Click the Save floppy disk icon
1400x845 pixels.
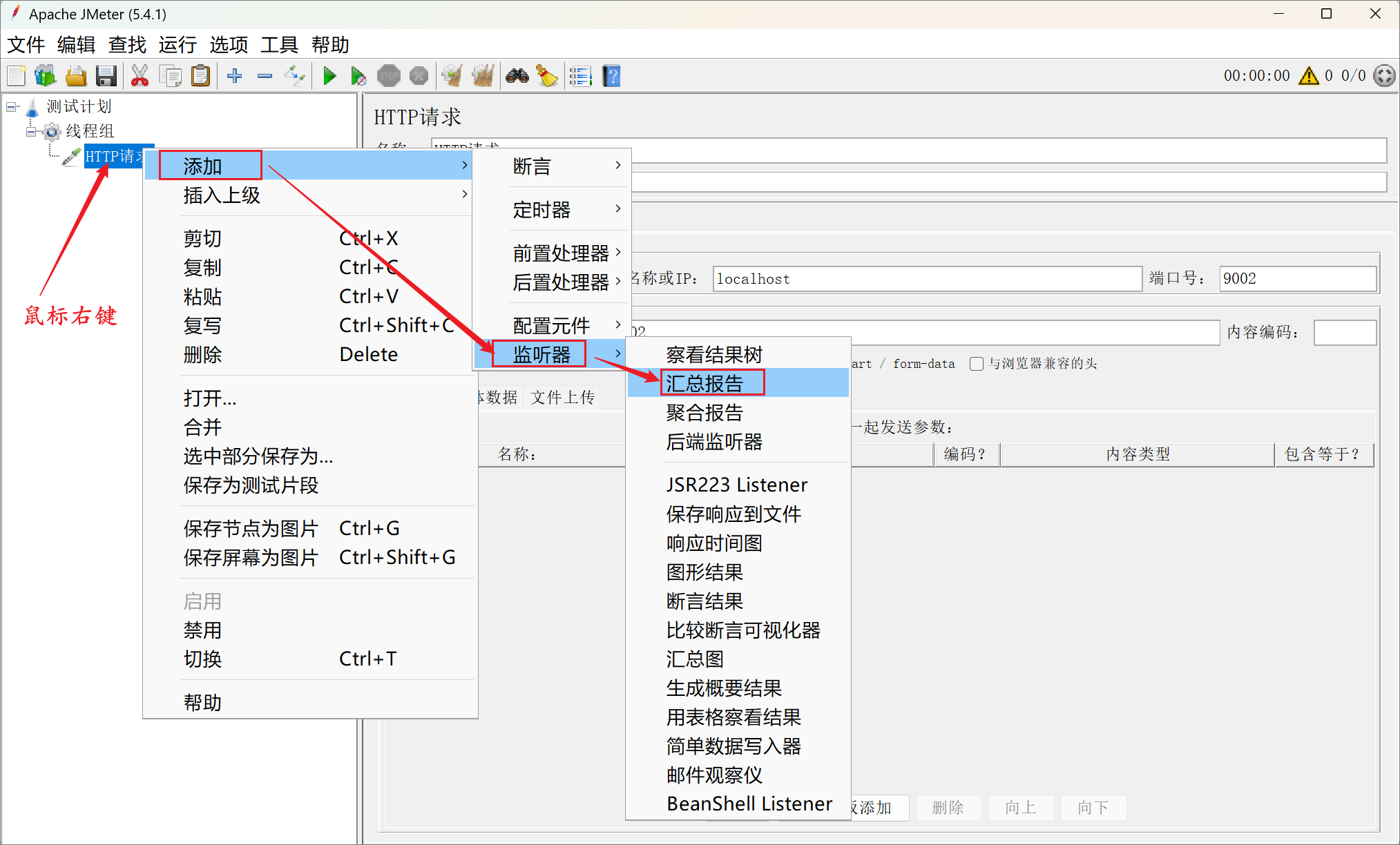(106, 76)
